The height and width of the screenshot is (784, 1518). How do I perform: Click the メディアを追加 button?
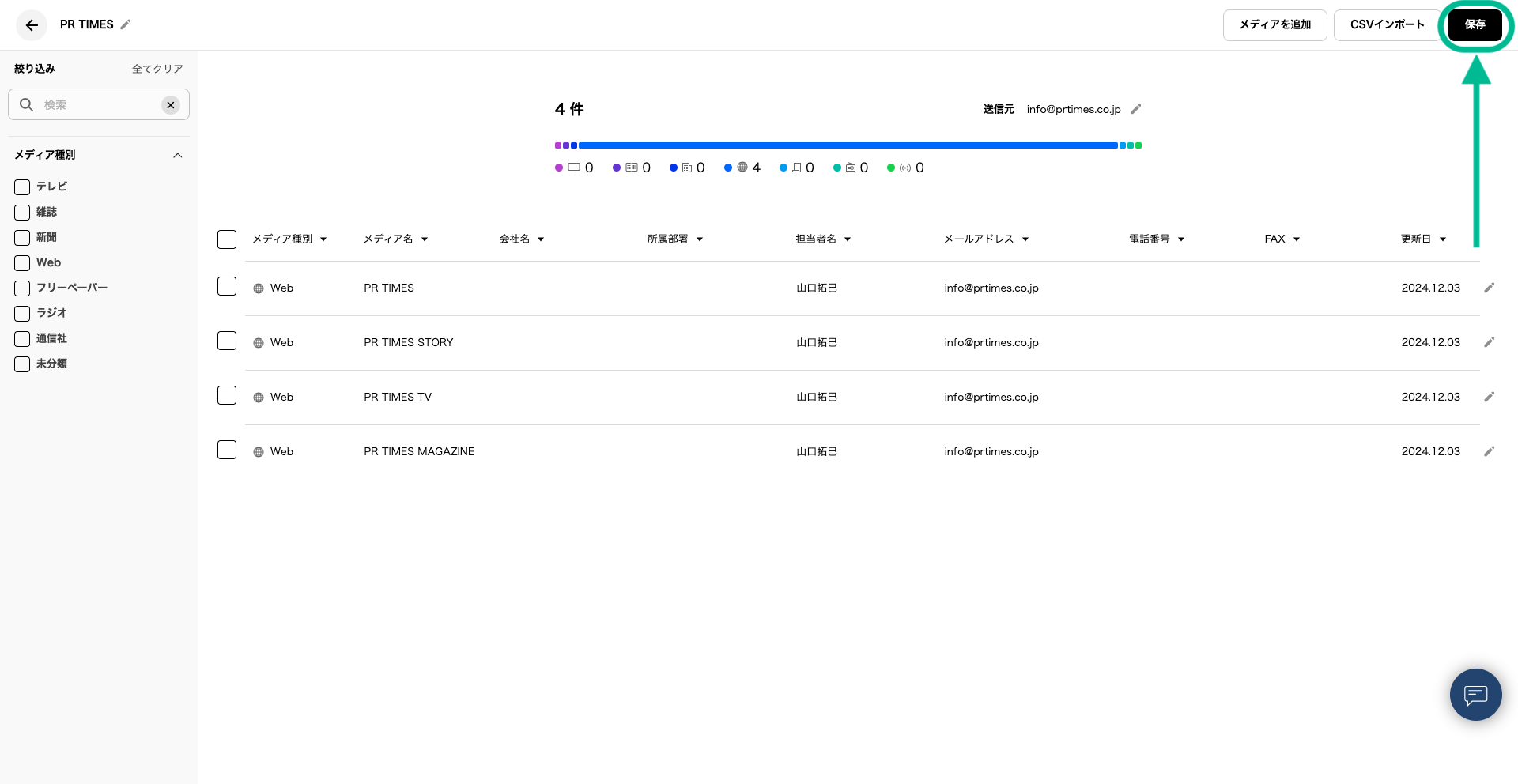coord(1274,25)
